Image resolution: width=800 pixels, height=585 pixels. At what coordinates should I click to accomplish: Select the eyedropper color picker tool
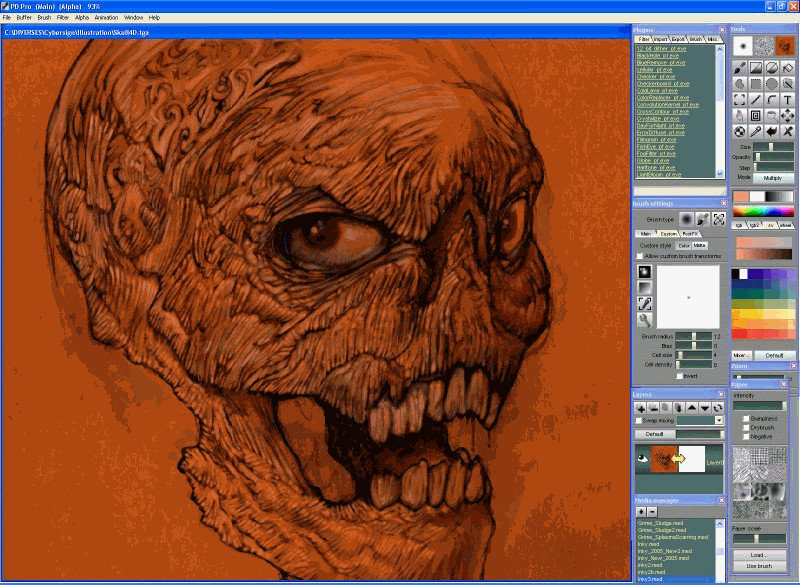(756, 131)
